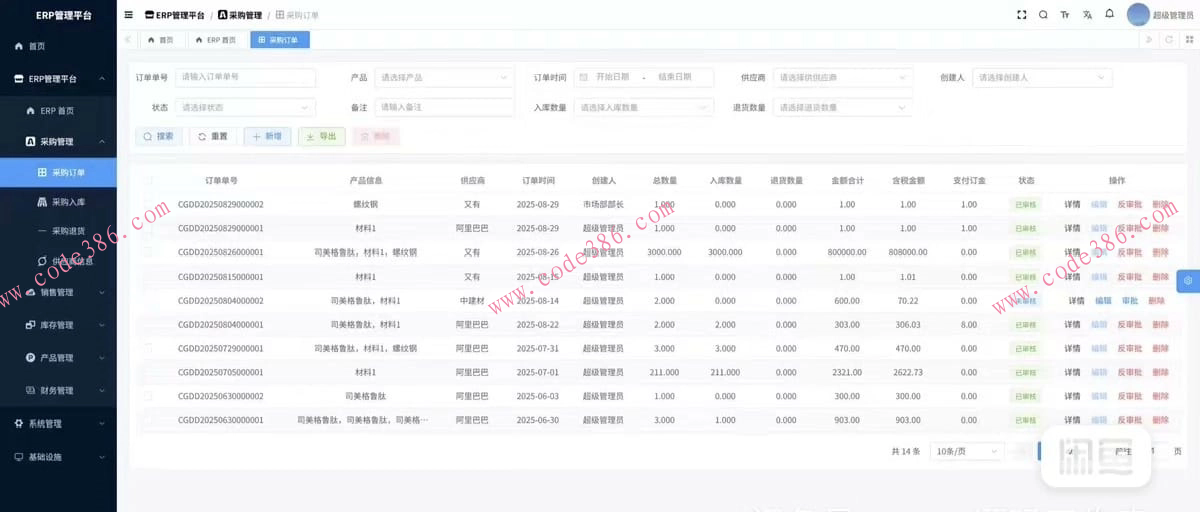Select the 采购订单 tab
This screenshot has width=1200, height=512.
[x=280, y=40]
